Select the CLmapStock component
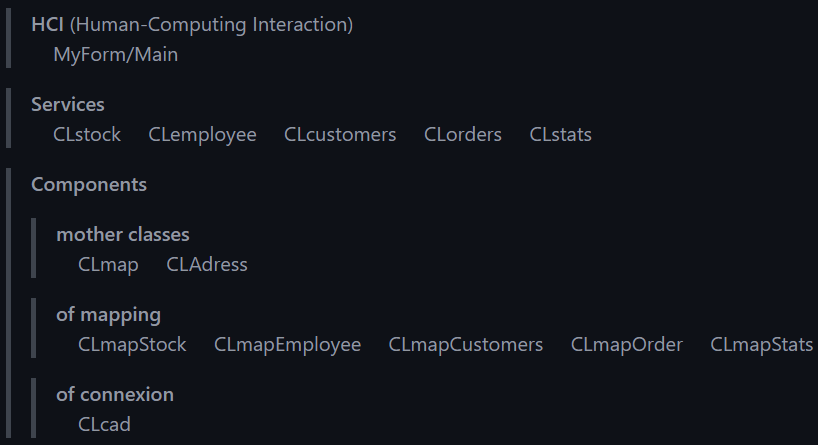818x445 pixels. pyautogui.click(x=132, y=344)
